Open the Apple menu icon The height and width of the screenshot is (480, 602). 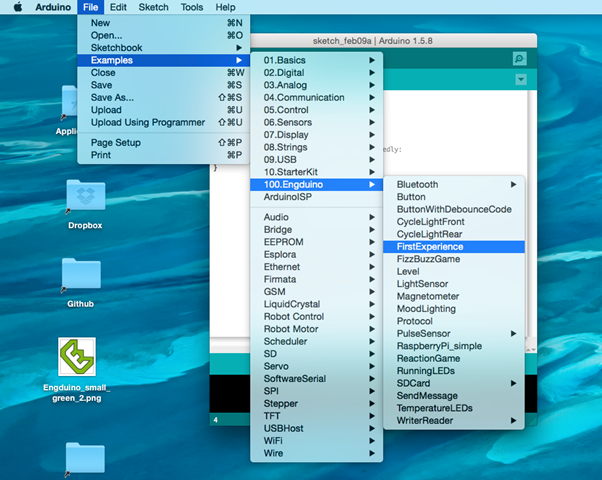pos(18,7)
